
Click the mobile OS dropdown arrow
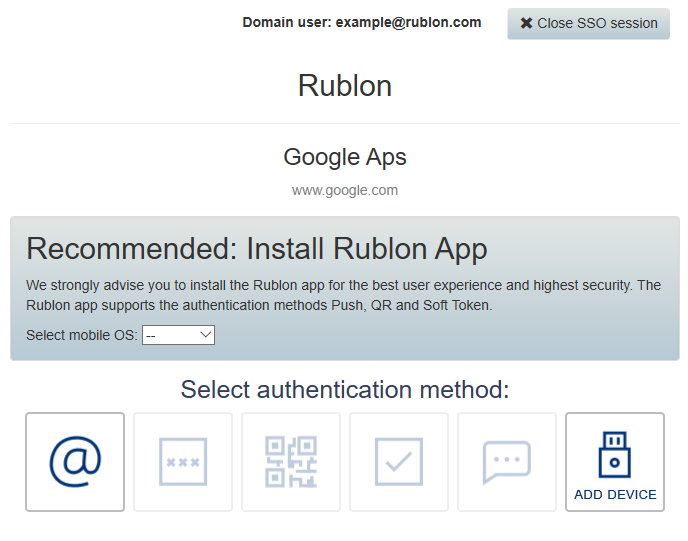point(206,335)
